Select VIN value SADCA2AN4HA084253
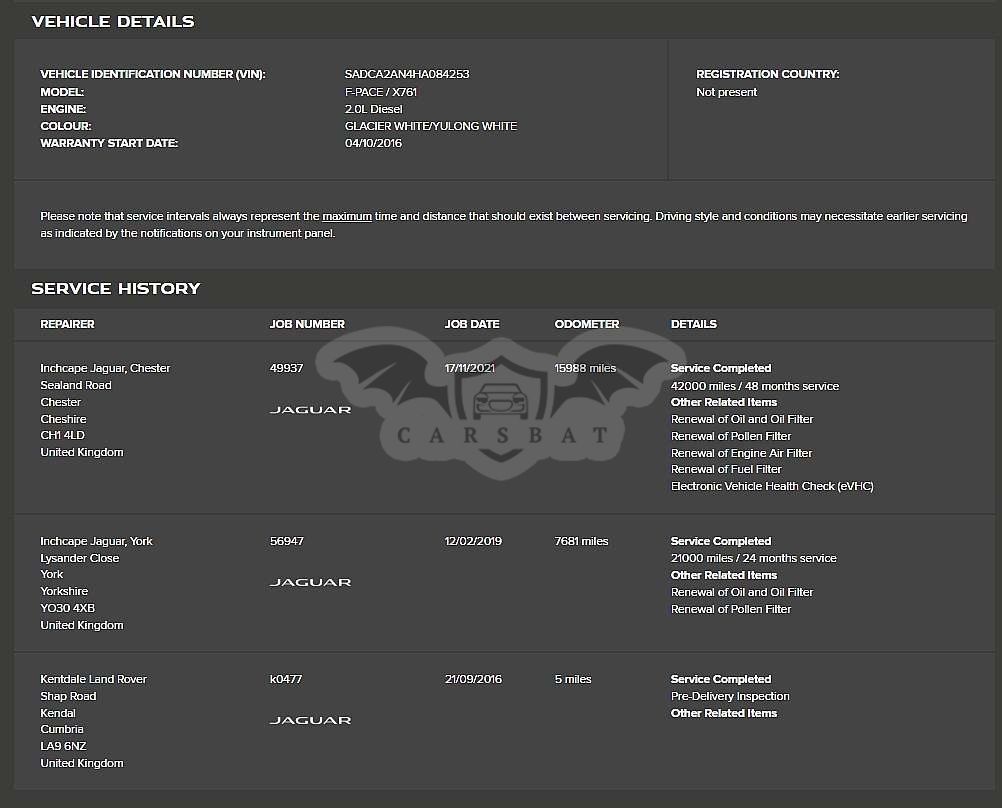 coord(407,74)
